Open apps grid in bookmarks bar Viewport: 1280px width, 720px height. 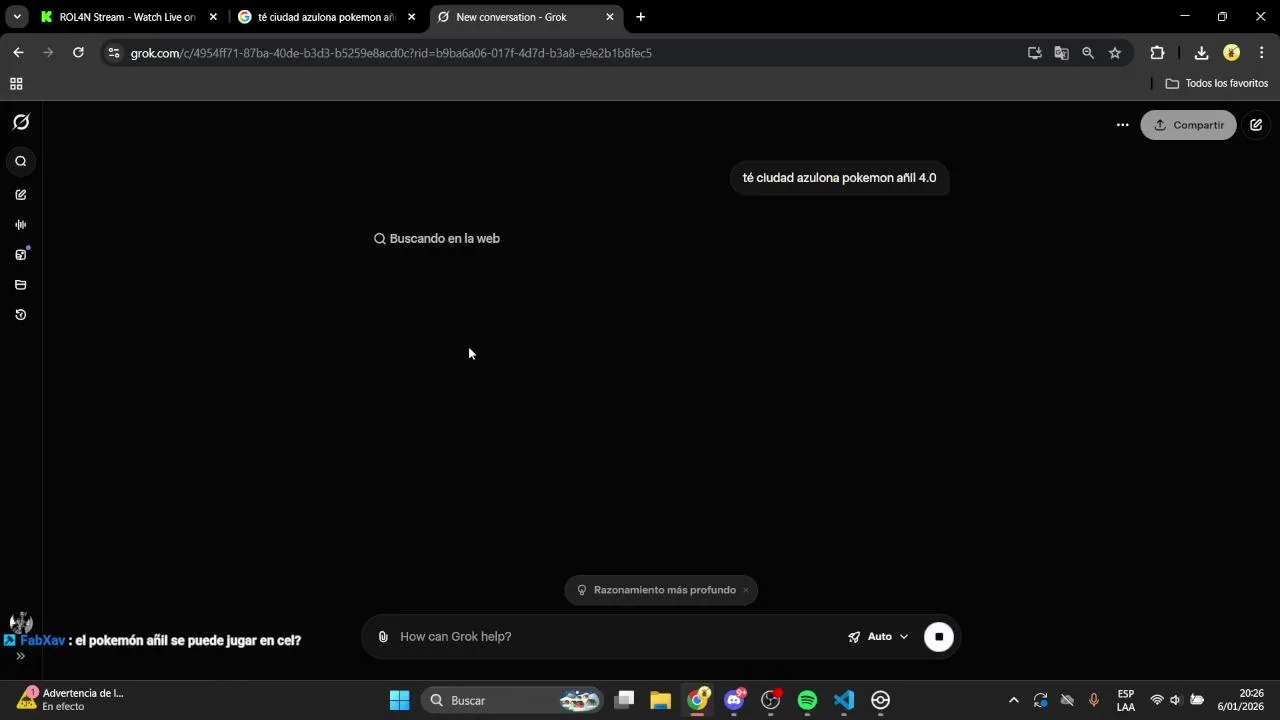tap(16, 84)
